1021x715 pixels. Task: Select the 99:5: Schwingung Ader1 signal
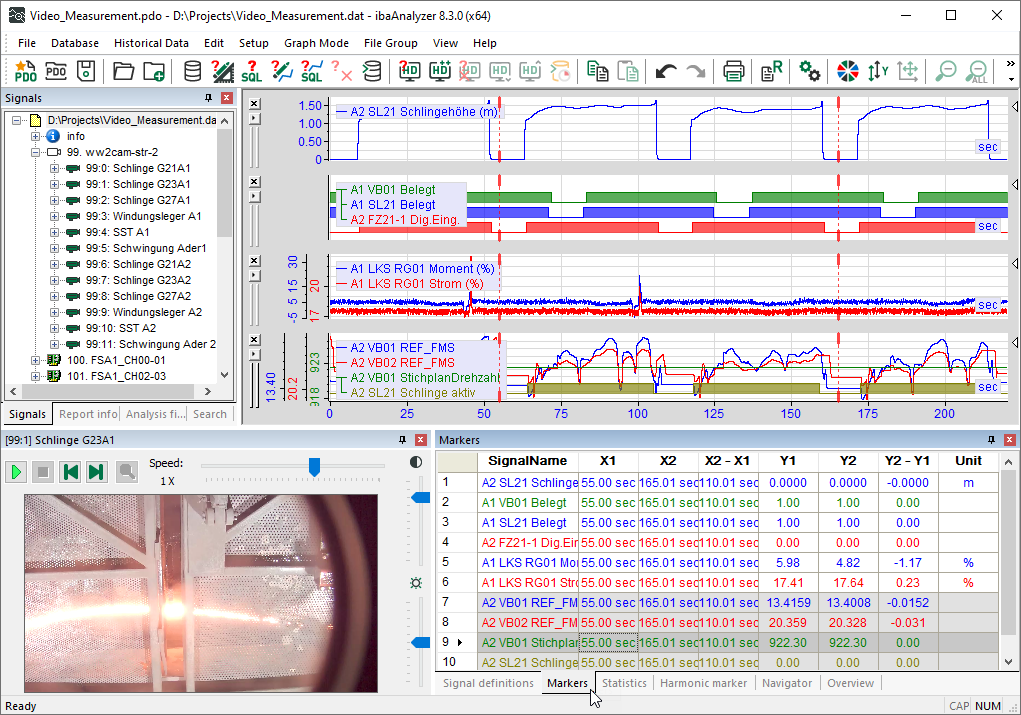tap(145, 248)
